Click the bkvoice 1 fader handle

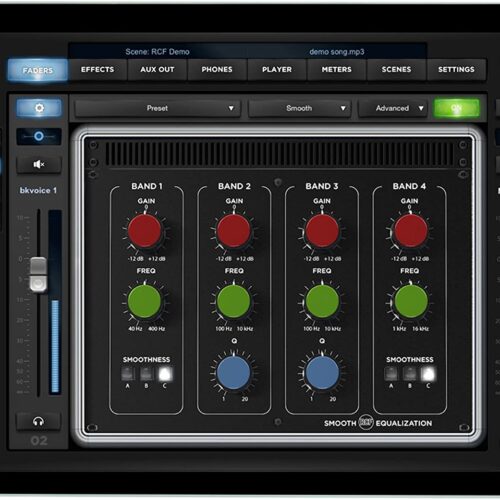coord(38,275)
